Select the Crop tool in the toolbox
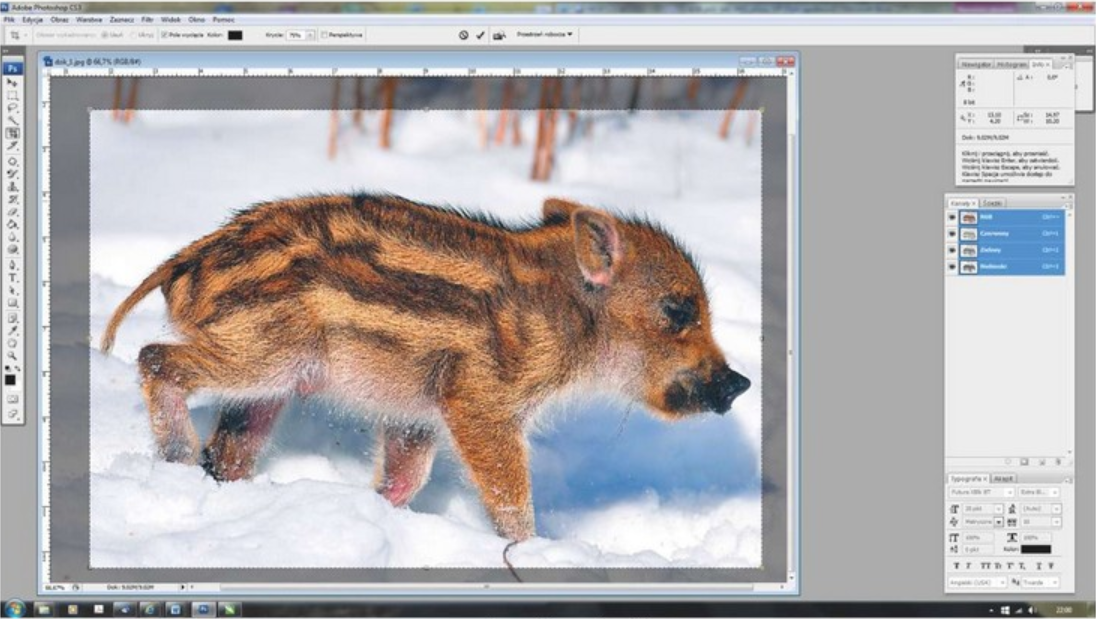The height and width of the screenshot is (619, 1096). (13, 133)
